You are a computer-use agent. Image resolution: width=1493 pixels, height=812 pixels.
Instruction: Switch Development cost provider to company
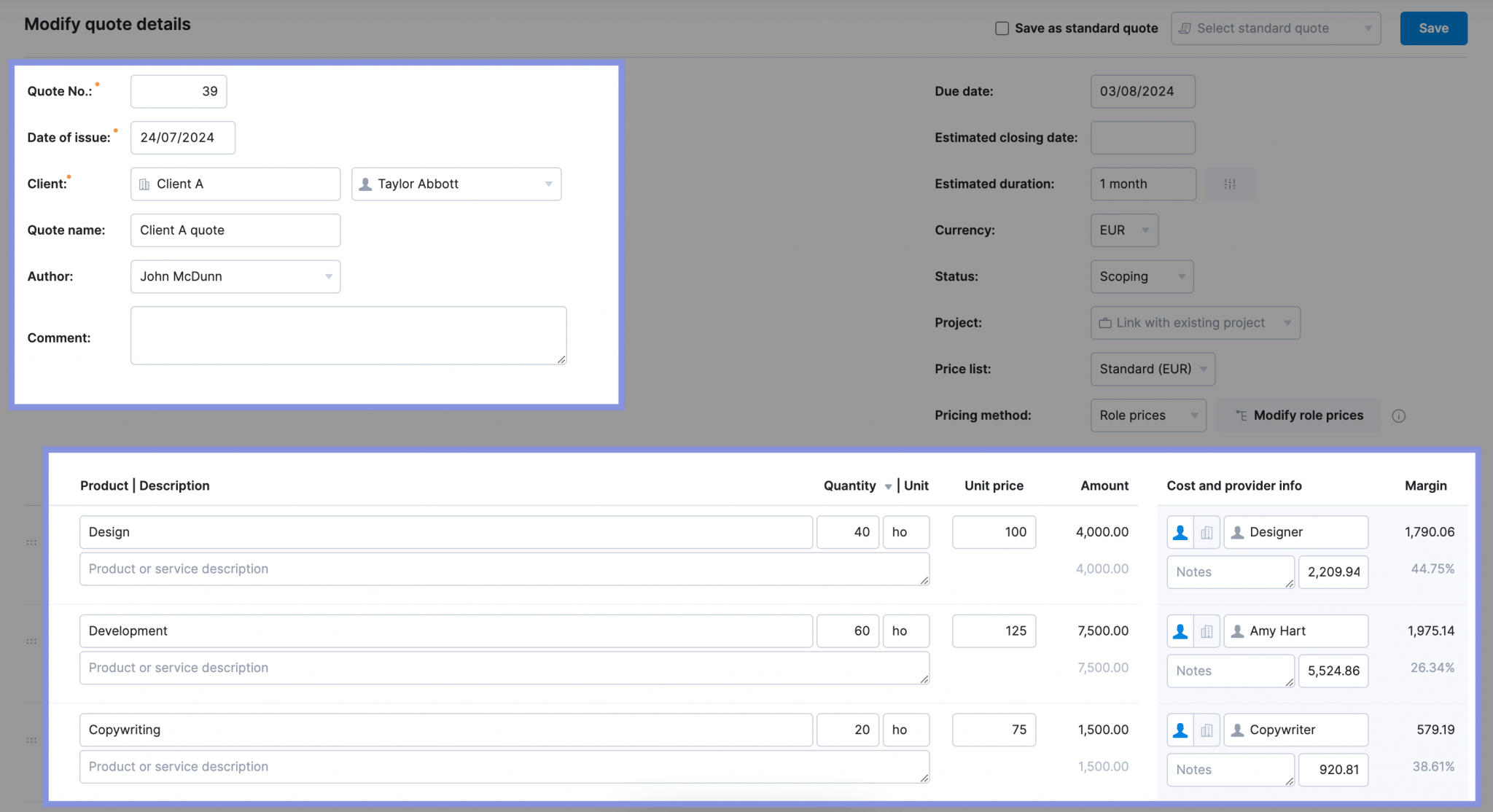pos(1207,631)
